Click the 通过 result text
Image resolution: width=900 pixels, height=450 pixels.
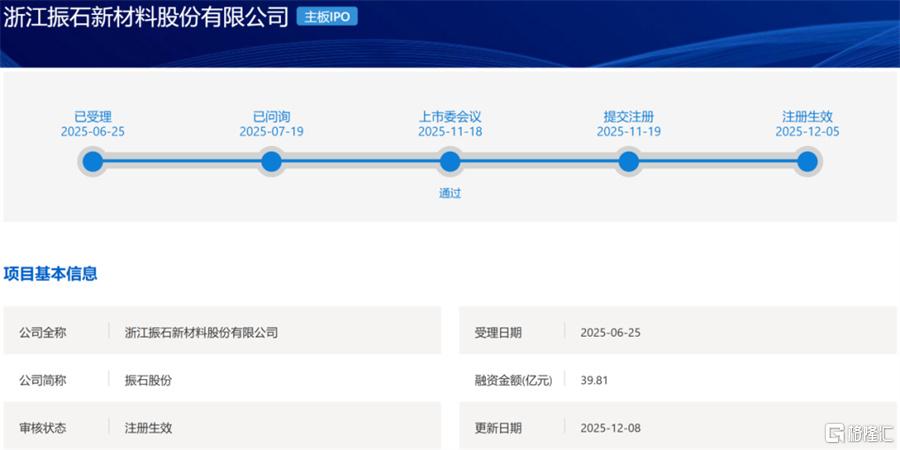click(x=450, y=193)
